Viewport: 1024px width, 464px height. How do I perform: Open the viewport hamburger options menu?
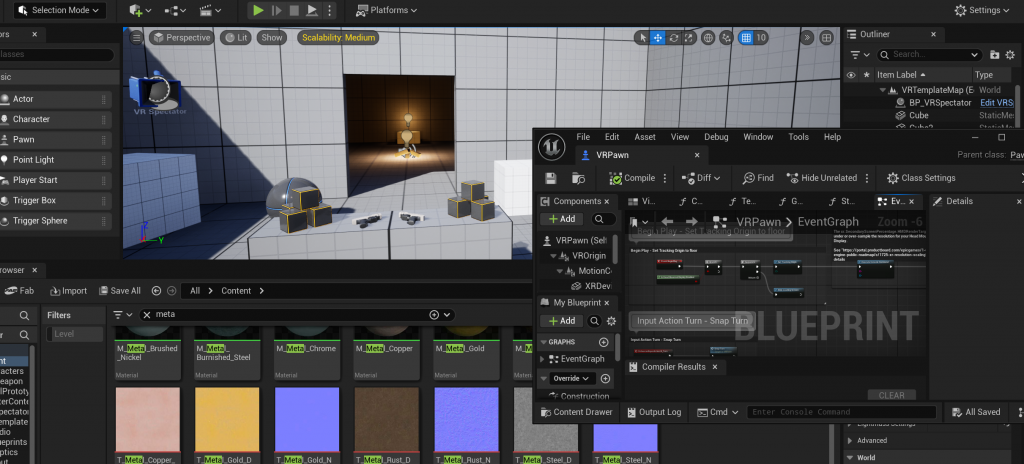(x=136, y=38)
